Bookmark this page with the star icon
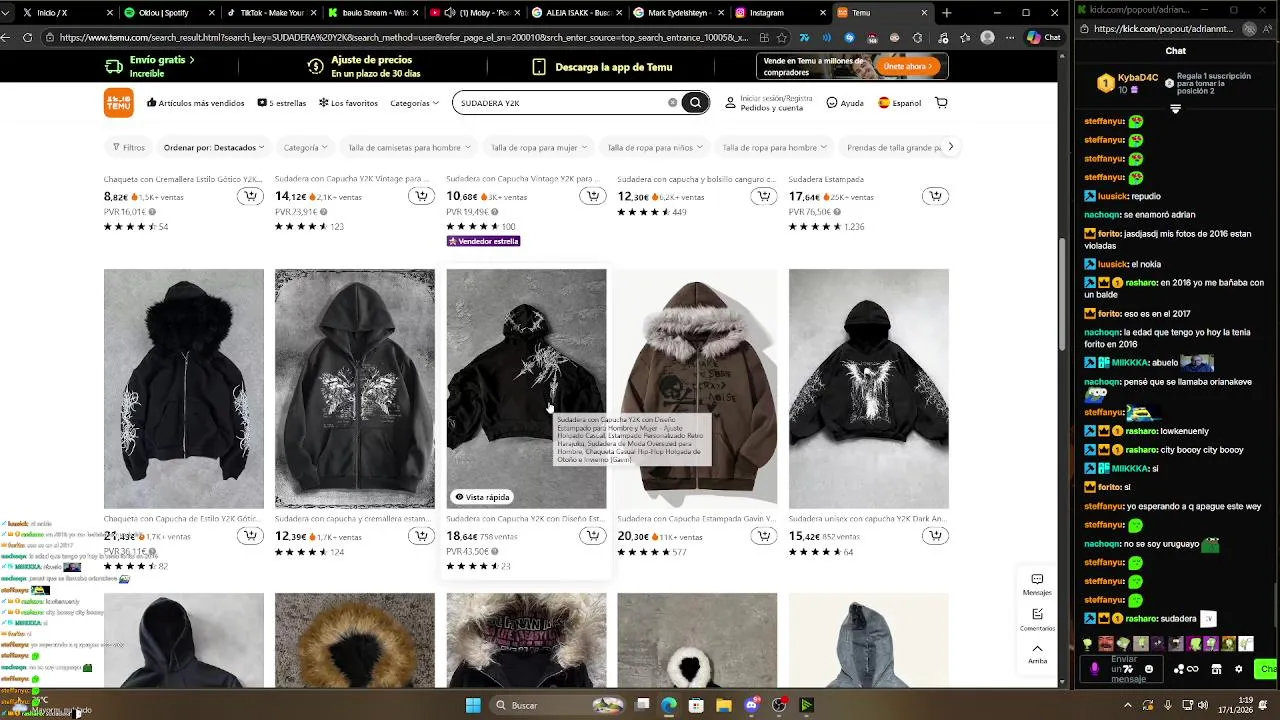The height and width of the screenshot is (720, 1280). pos(781,37)
